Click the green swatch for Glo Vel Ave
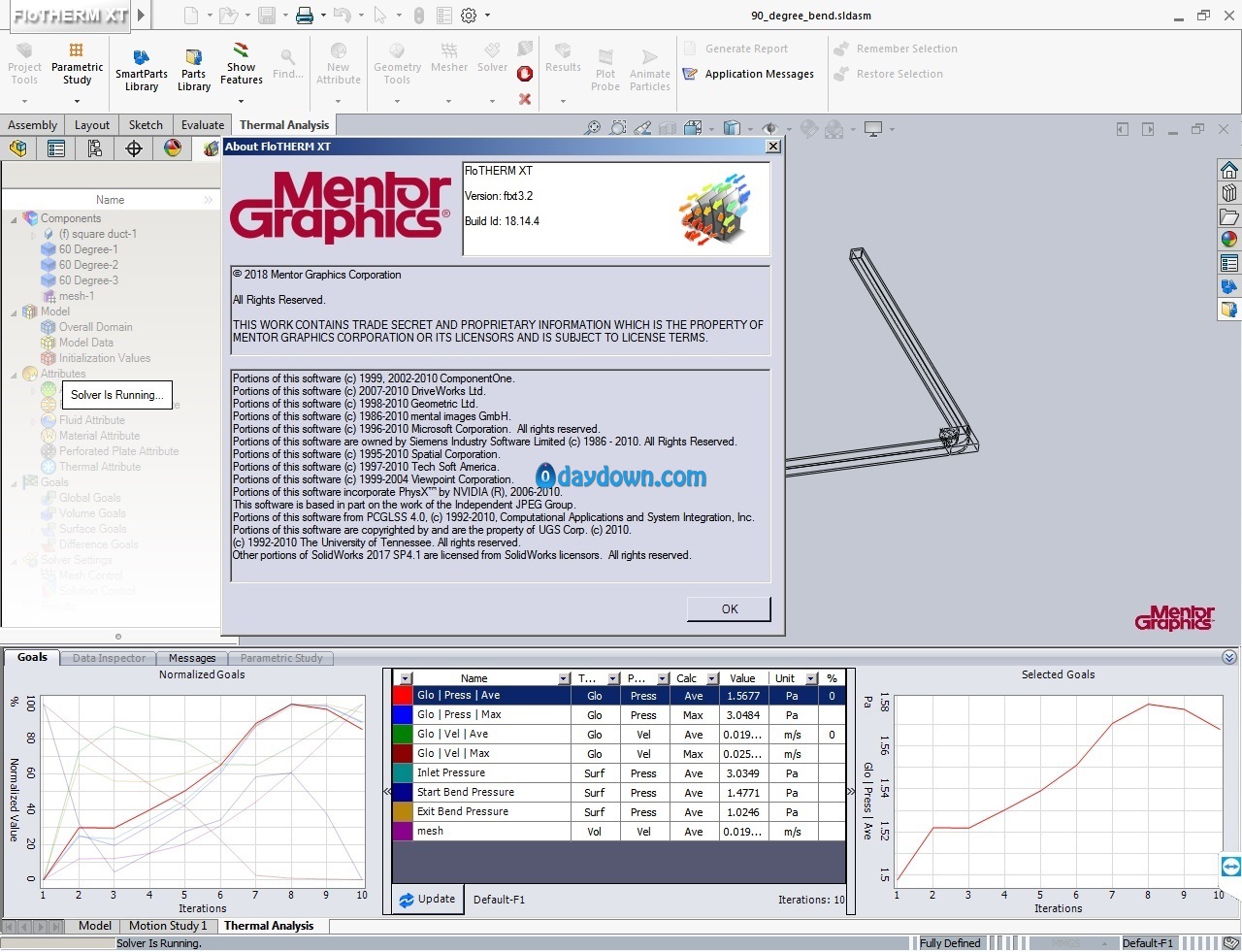Screen dimensions: 1242x952 pyautogui.click(x=403, y=735)
